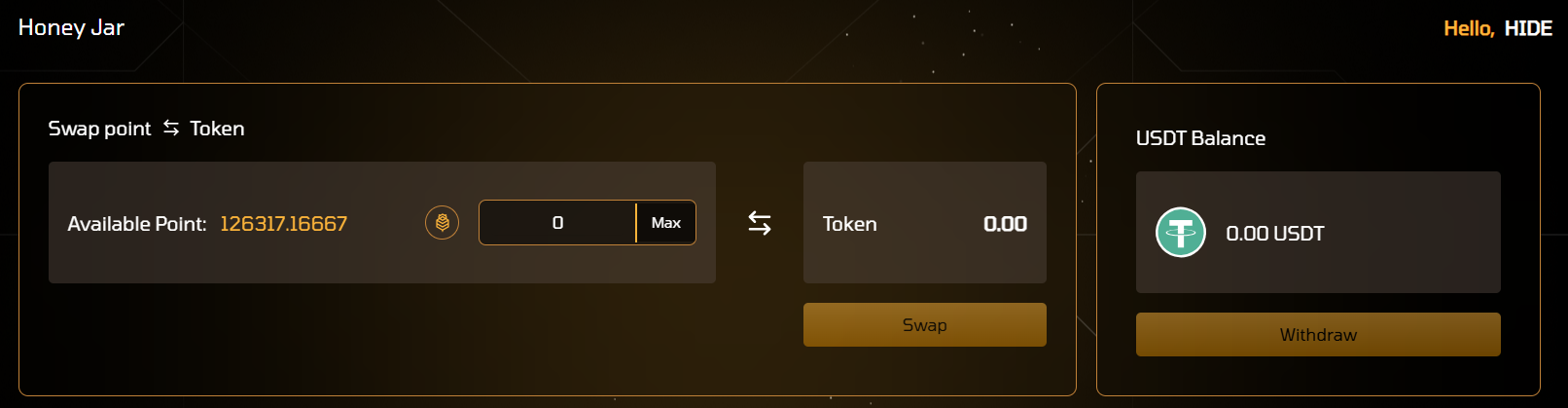Click the USDT Balance heading
Viewport: 1568px width, 408px height.
[x=1200, y=138]
